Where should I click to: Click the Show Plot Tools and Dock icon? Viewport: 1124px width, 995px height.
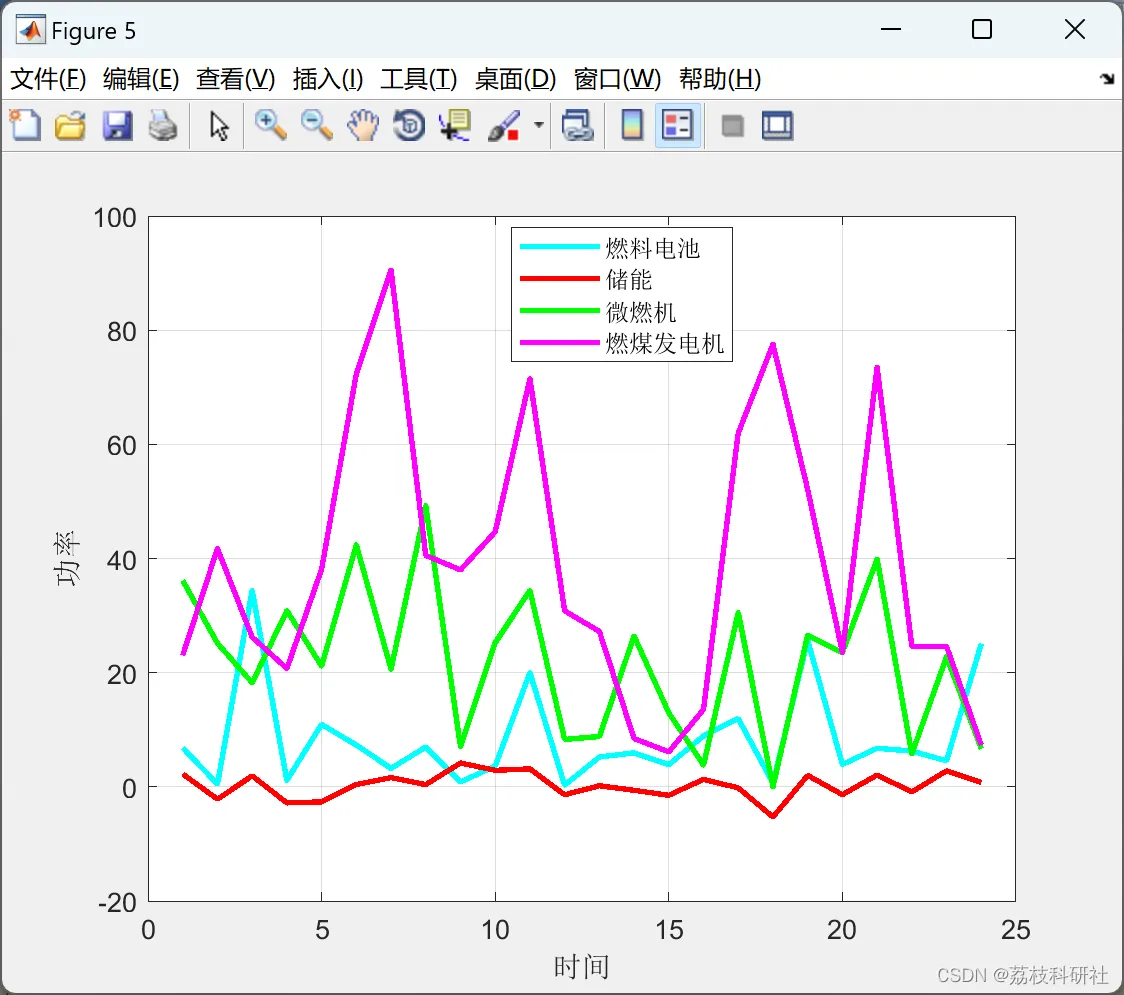[x=777, y=125]
